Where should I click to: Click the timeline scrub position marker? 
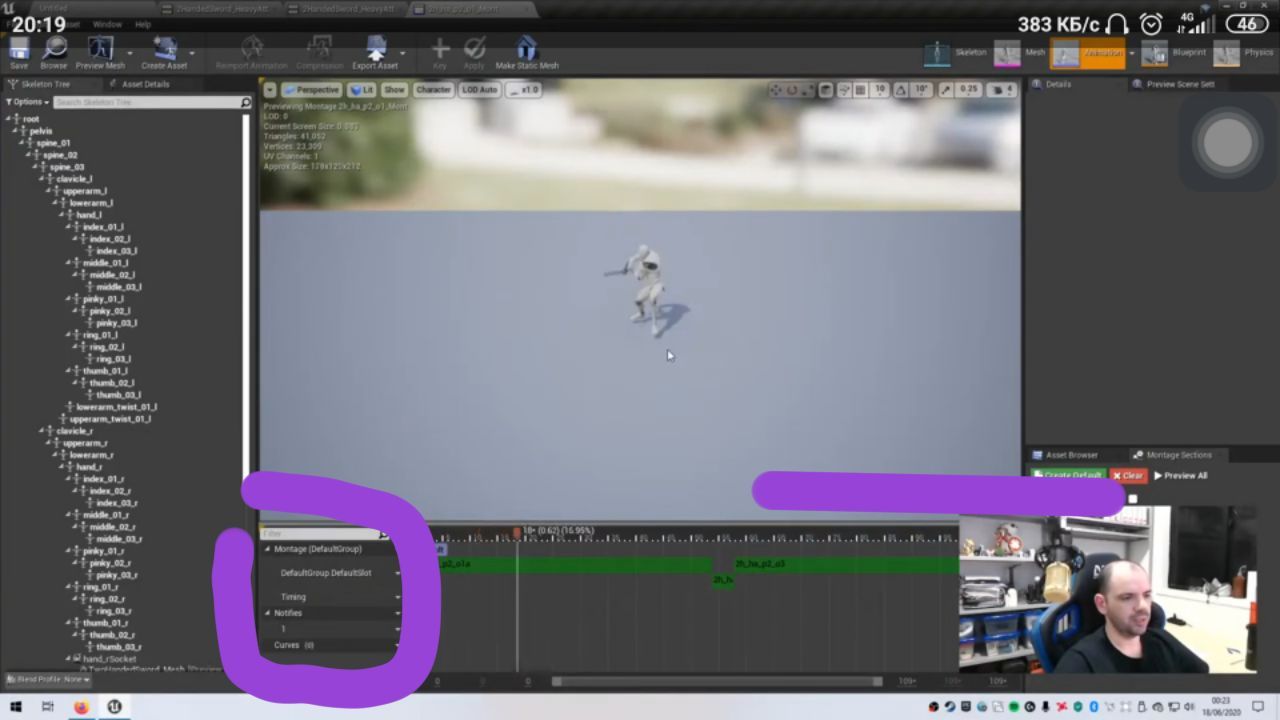[517, 533]
